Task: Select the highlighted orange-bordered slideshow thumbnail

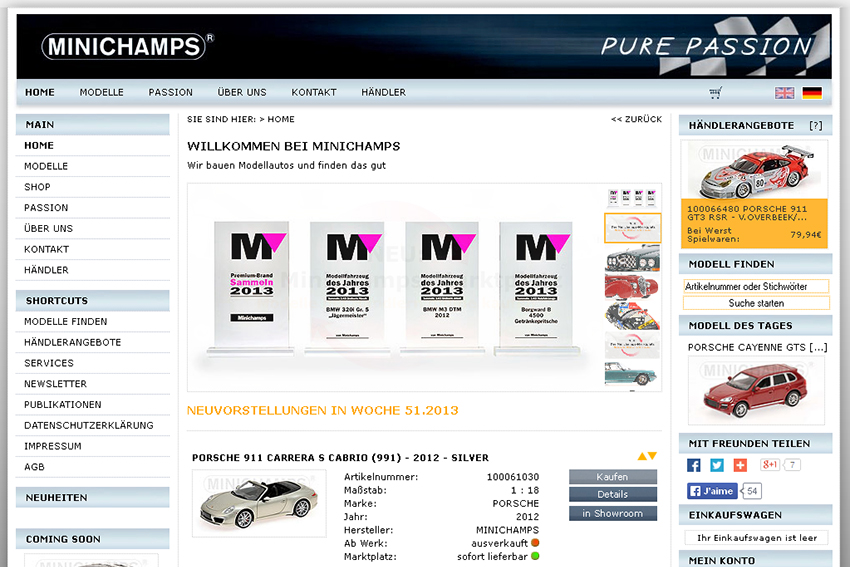Action: [x=633, y=228]
